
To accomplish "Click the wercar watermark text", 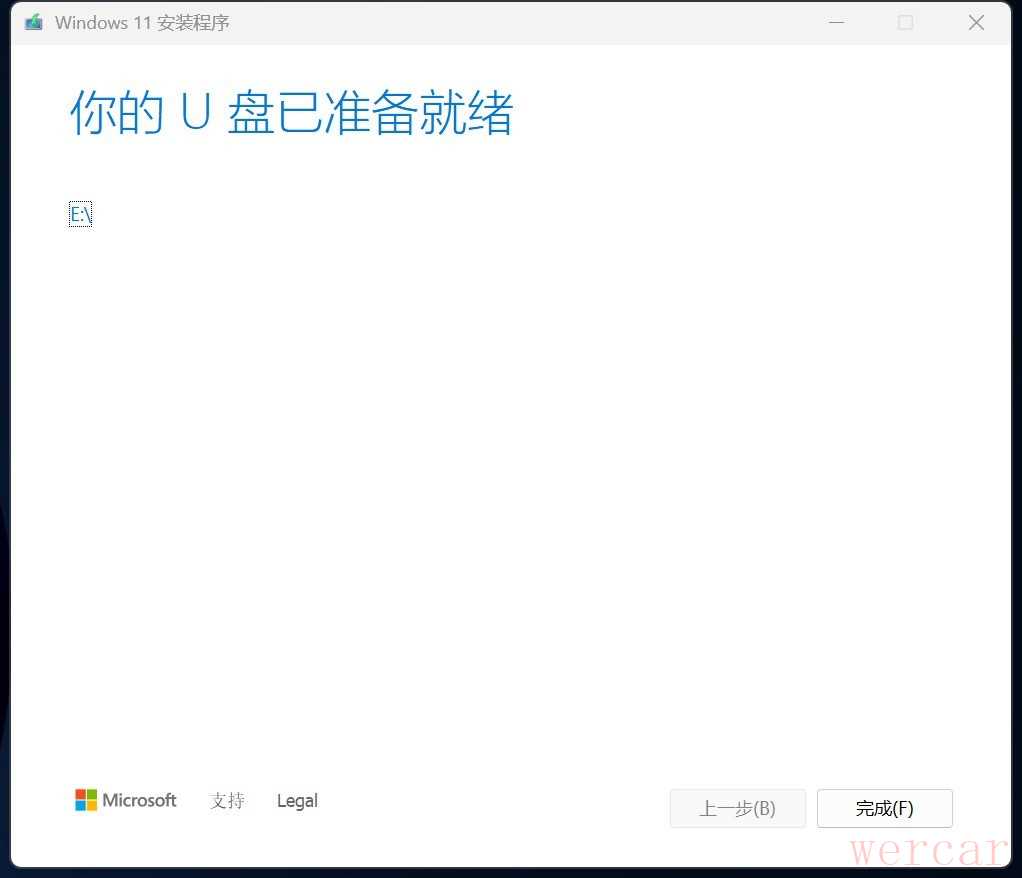I will click(928, 850).
